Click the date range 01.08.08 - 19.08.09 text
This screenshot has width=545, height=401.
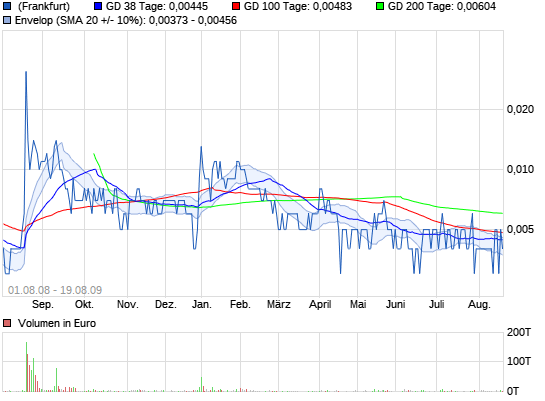coord(55,290)
